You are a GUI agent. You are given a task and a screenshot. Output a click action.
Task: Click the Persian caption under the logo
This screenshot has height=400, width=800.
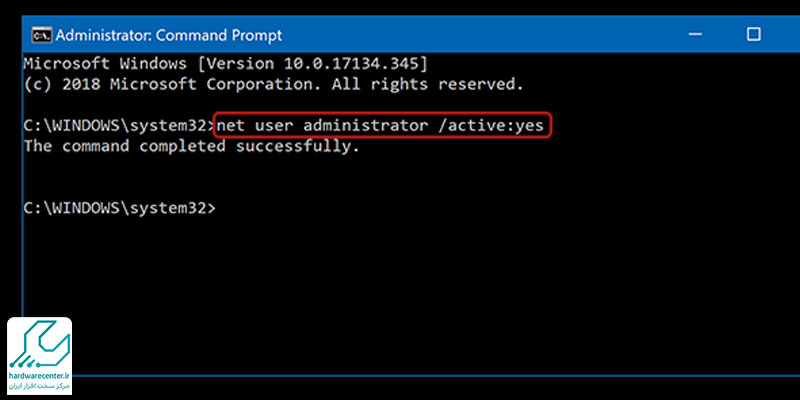(39, 385)
